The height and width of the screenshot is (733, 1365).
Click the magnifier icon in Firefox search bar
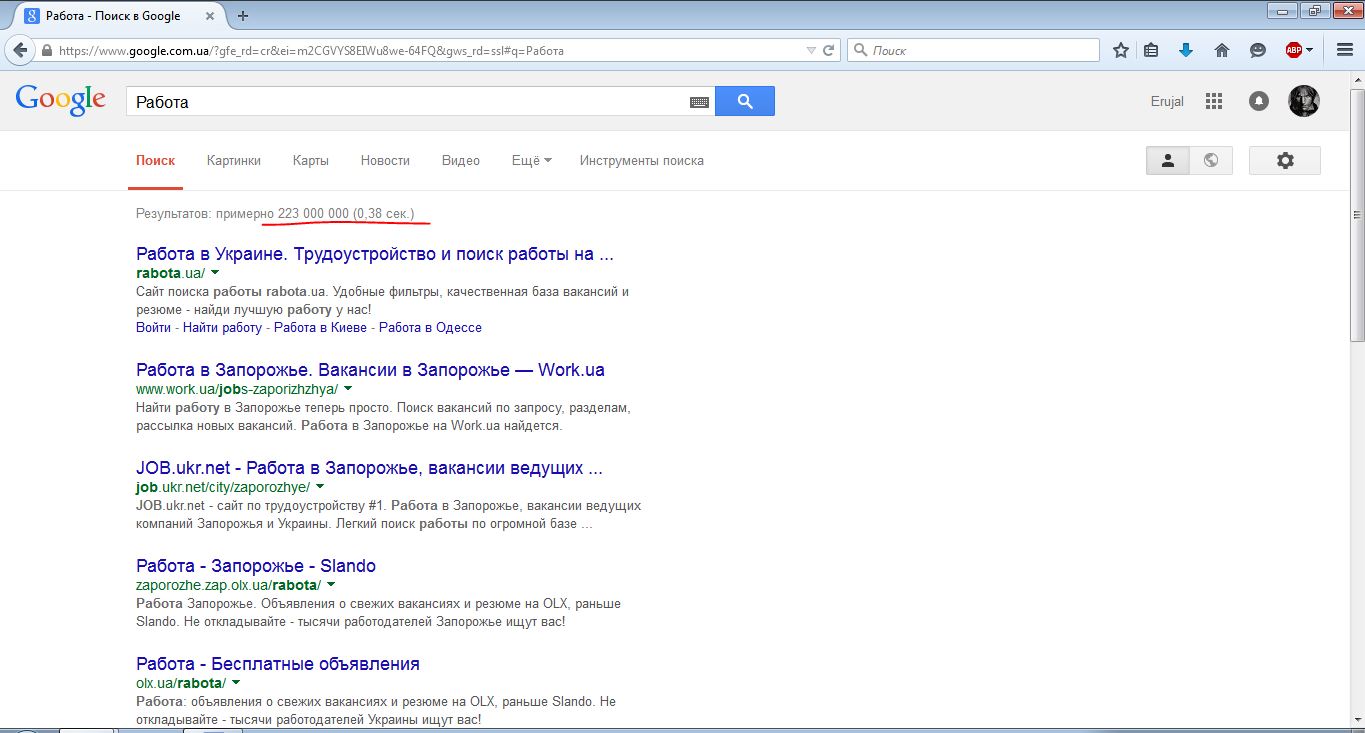coord(860,50)
